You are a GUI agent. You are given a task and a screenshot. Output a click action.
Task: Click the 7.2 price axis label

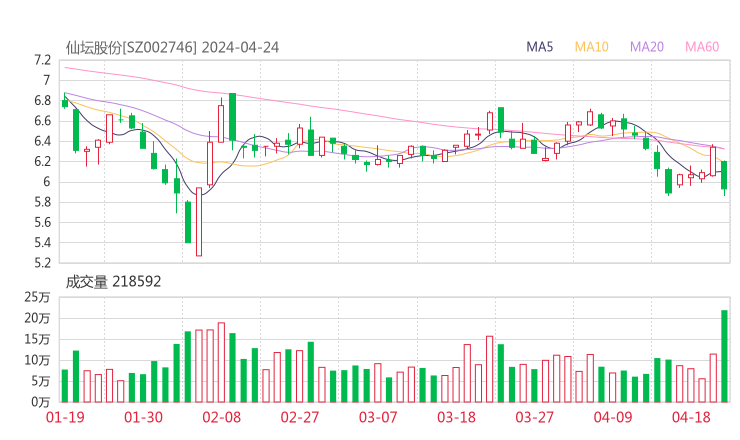point(42,60)
